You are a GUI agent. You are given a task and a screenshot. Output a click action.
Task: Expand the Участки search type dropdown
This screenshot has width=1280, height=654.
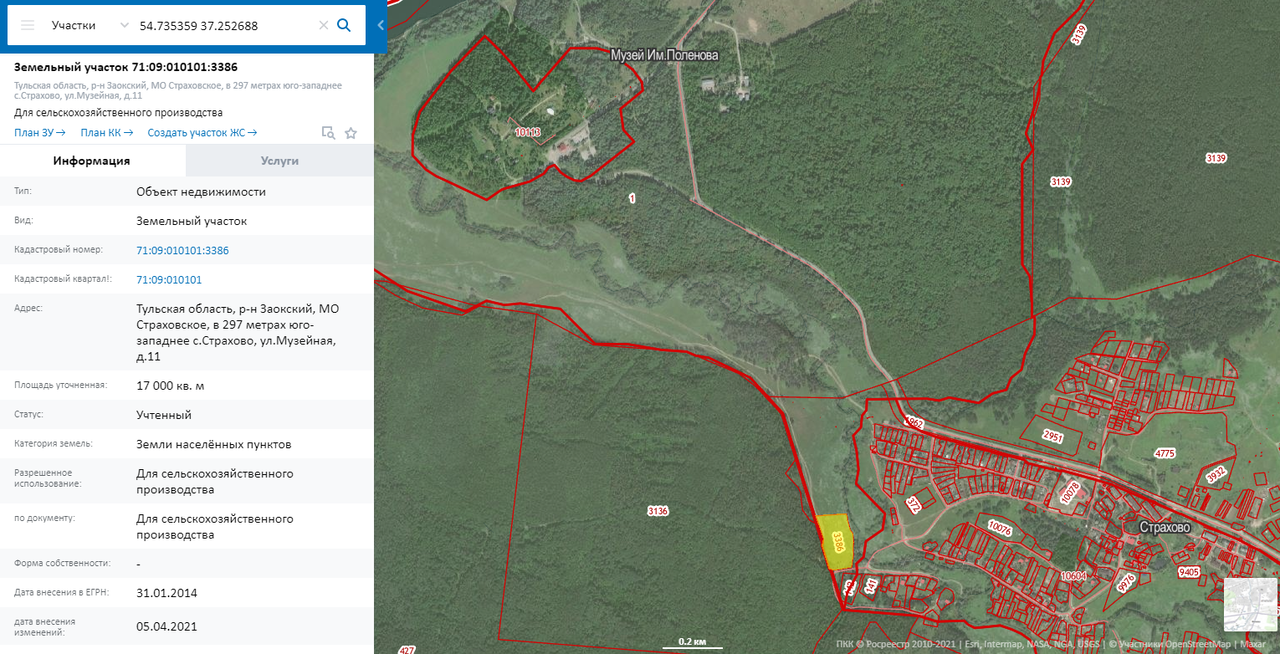(x=87, y=25)
